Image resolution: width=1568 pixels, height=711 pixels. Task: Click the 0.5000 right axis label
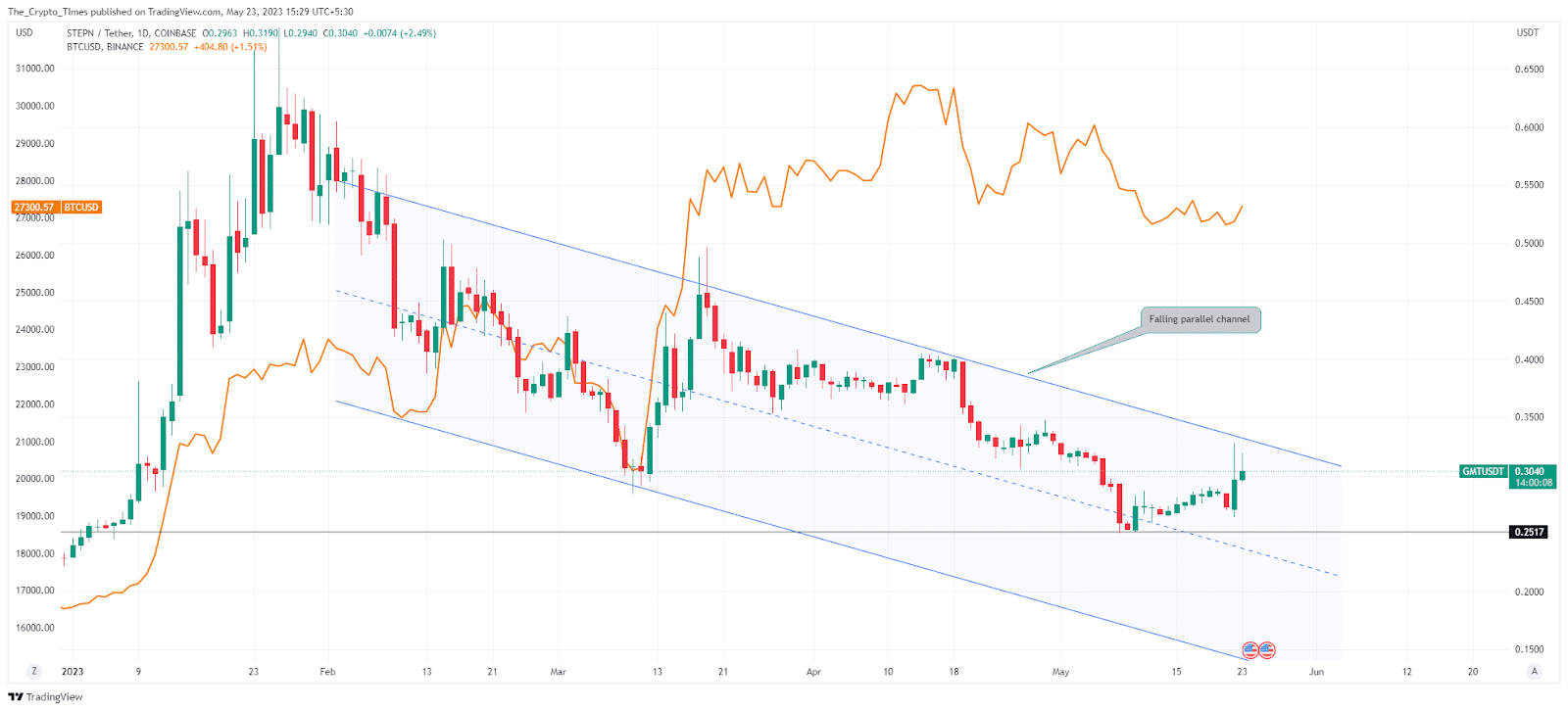coord(1529,243)
